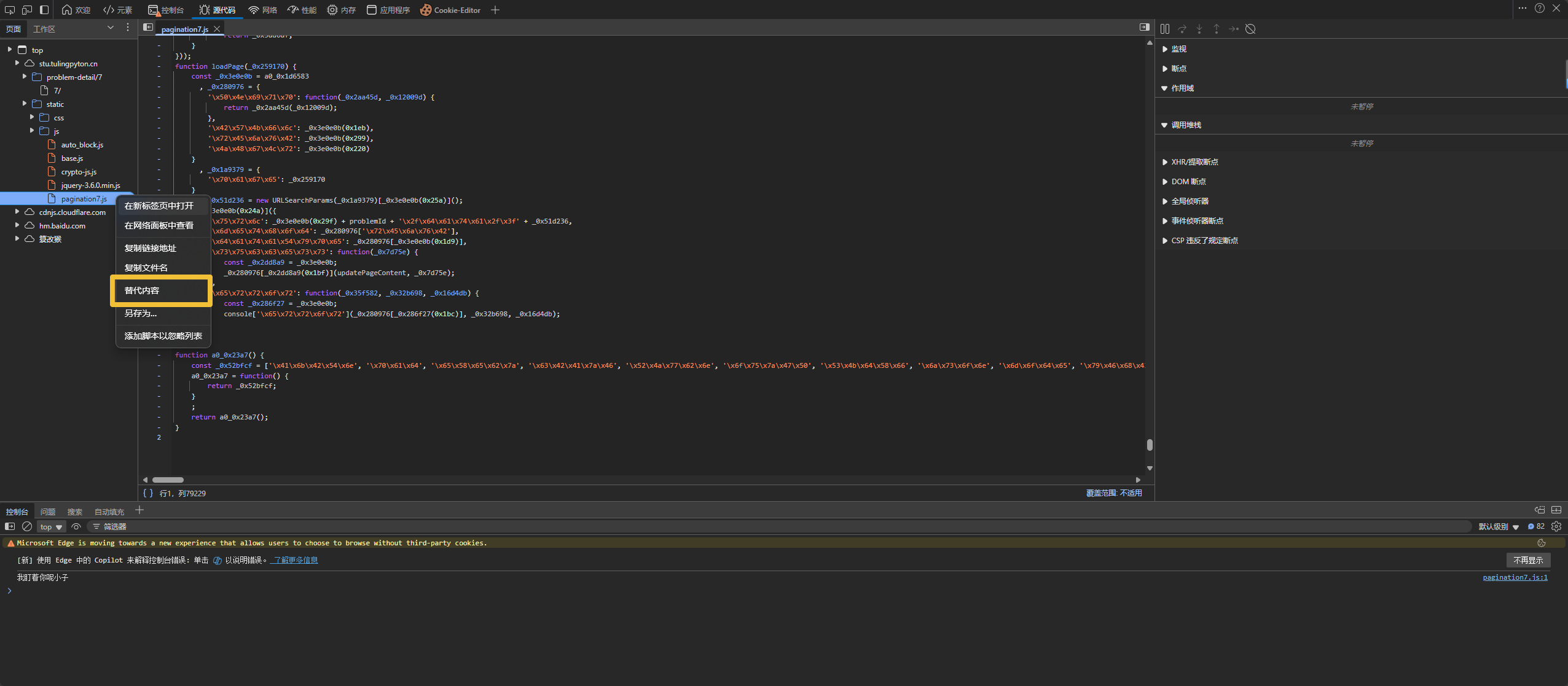The height and width of the screenshot is (686, 1568).
Task: Toggle the console sidebar panel
Action: click(10, 526)
